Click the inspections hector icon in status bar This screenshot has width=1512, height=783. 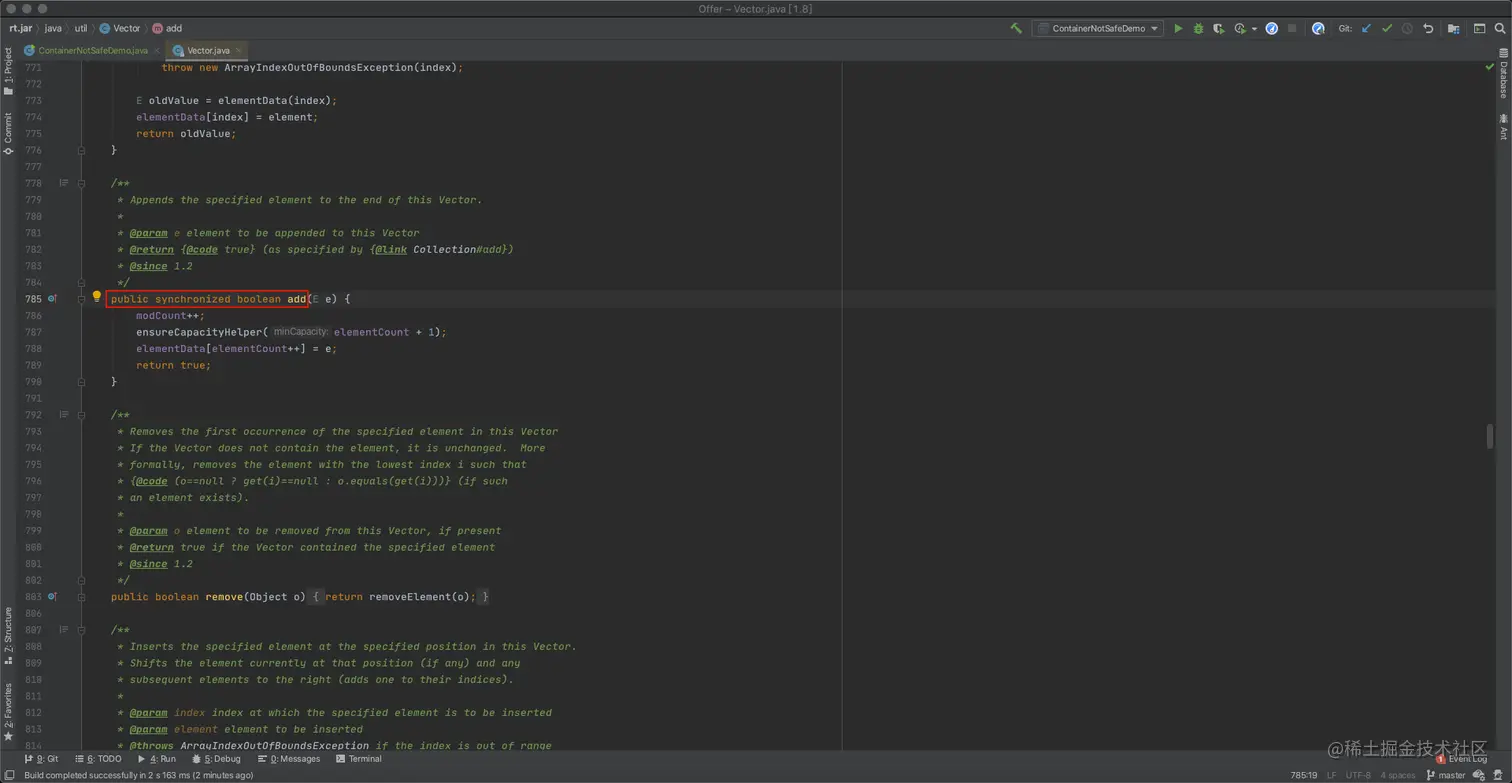[x=1499, y=775]
